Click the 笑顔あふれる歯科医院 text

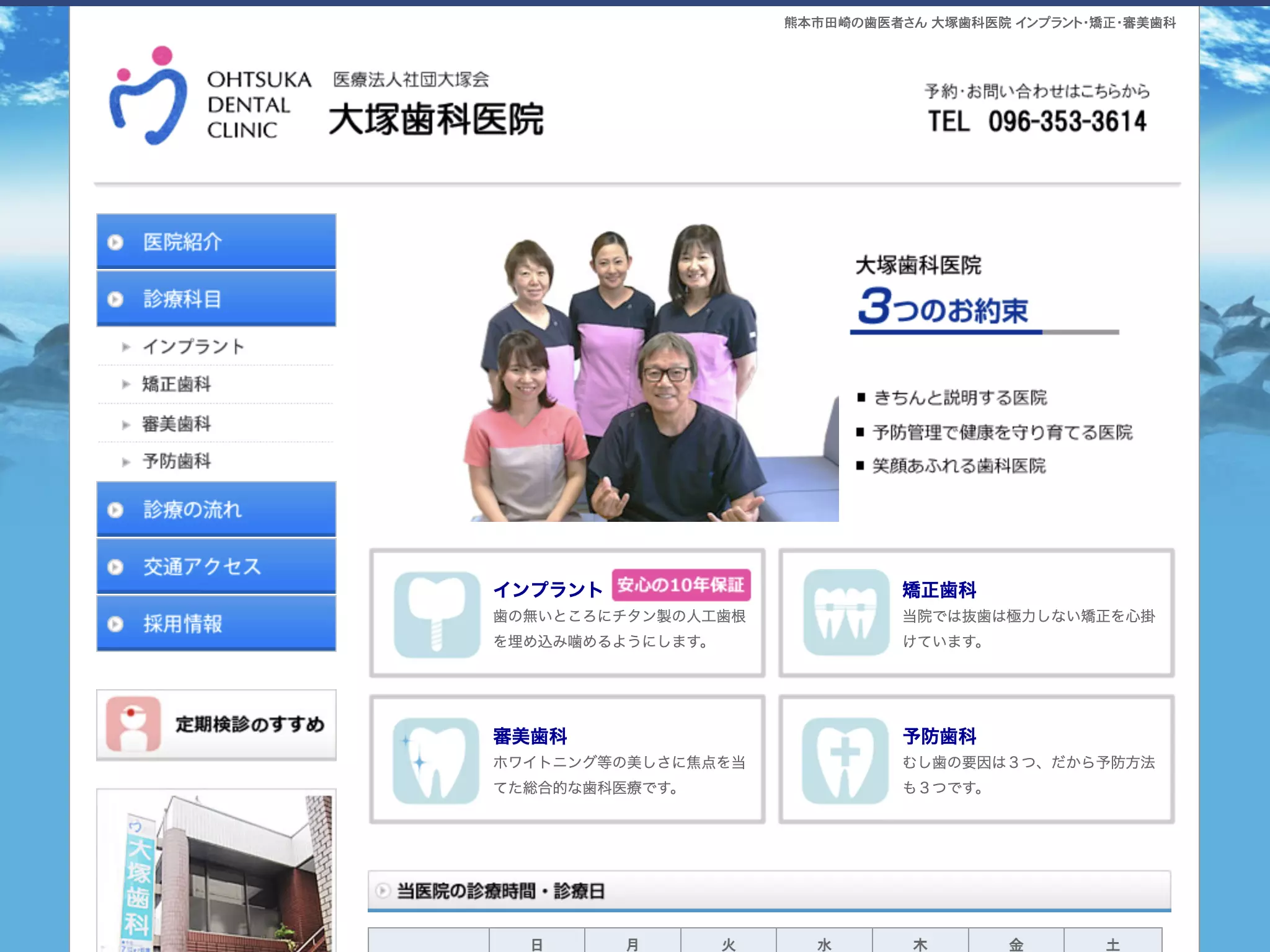(959, 465)
